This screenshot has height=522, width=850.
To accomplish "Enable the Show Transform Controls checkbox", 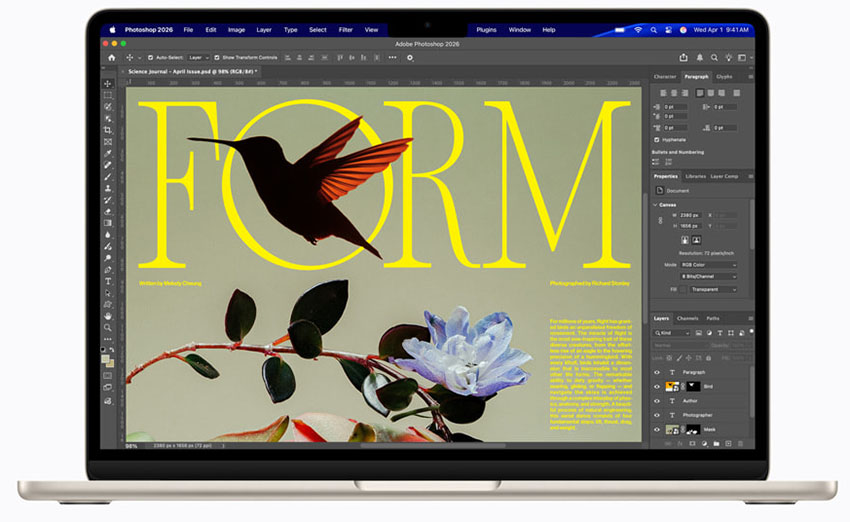I will click(218, 58).
